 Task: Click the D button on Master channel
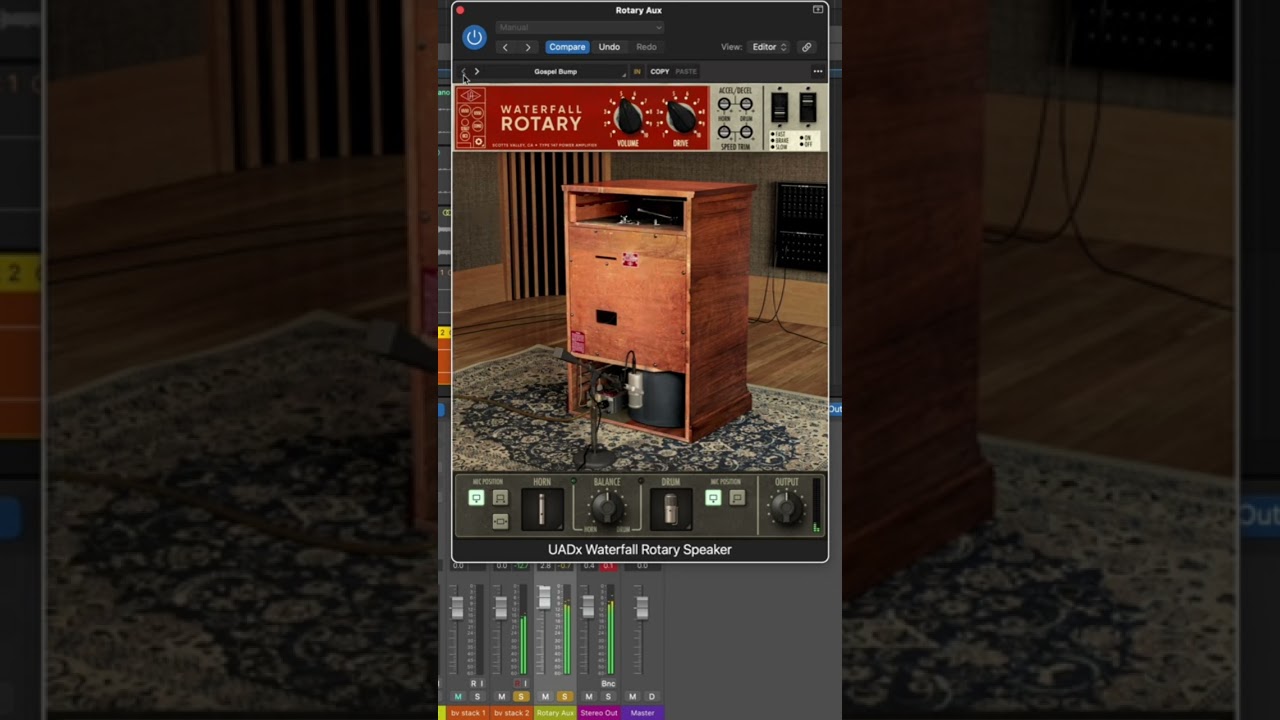point(652,696)
